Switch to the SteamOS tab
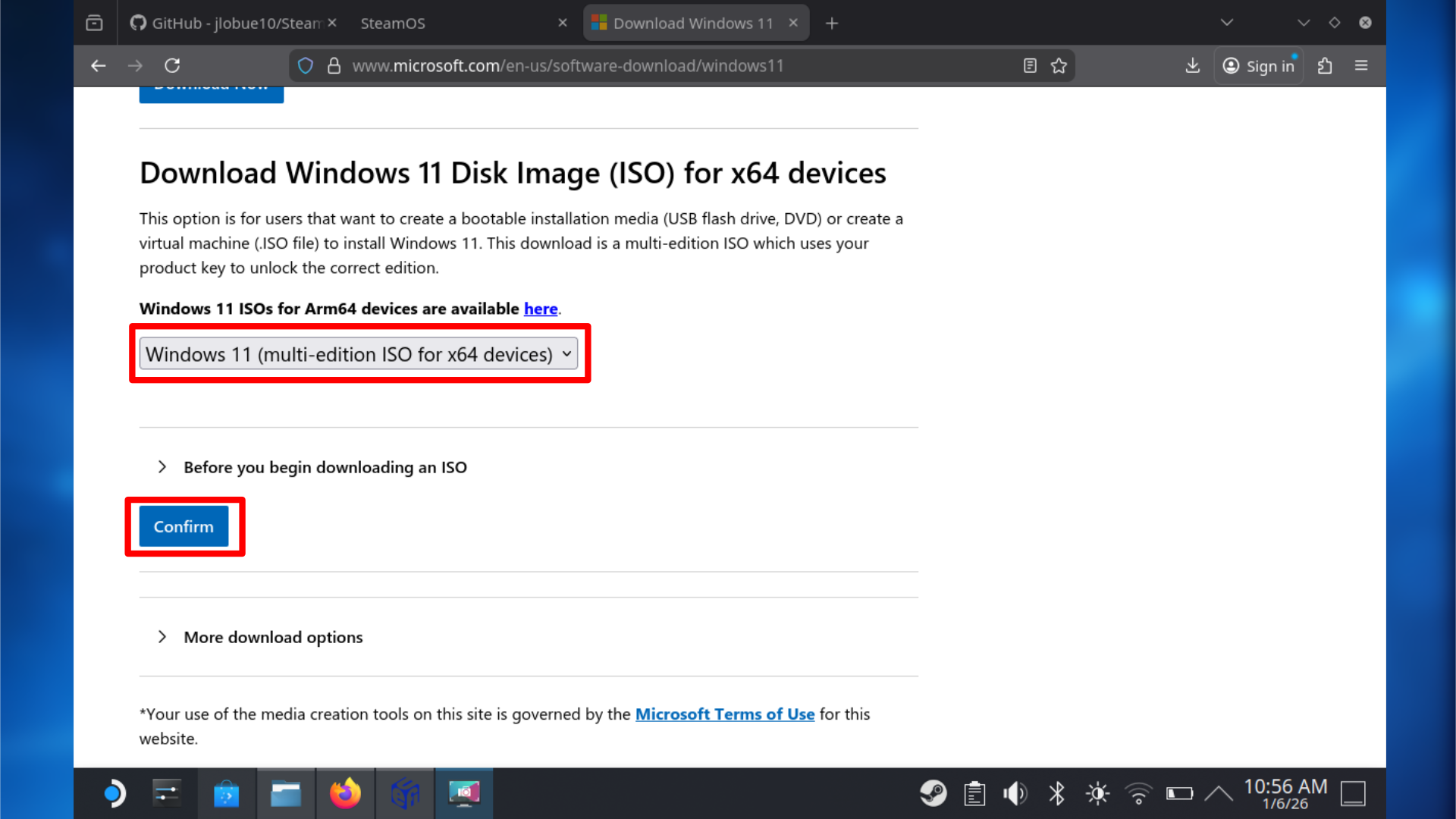Screen dimensions: 1456x819 [x=393, y=23]
